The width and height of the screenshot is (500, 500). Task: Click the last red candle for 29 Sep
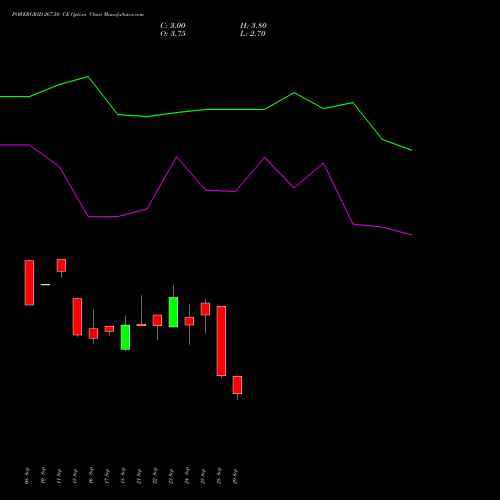coord(237,385)
